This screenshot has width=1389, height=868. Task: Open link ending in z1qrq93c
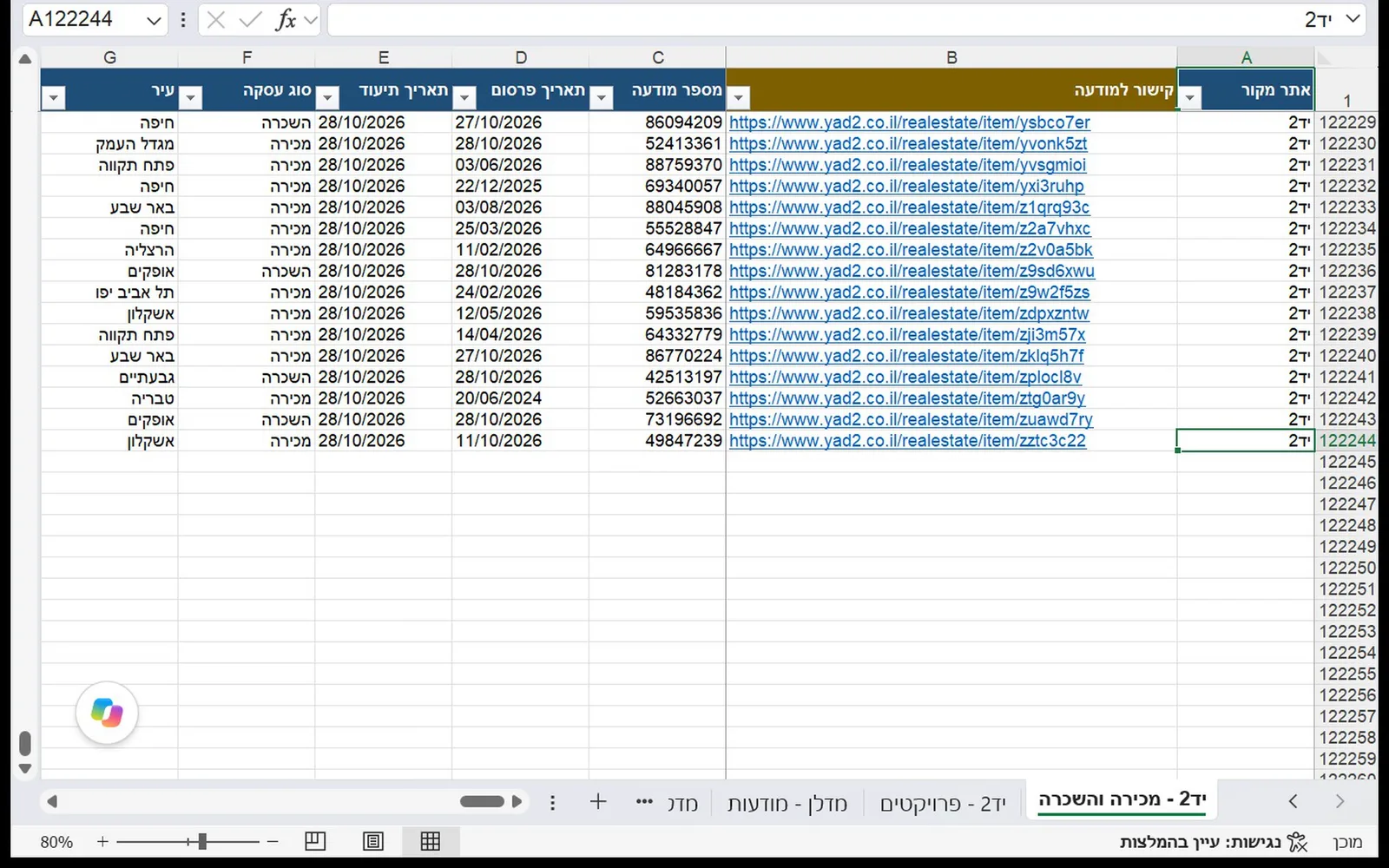909,207
